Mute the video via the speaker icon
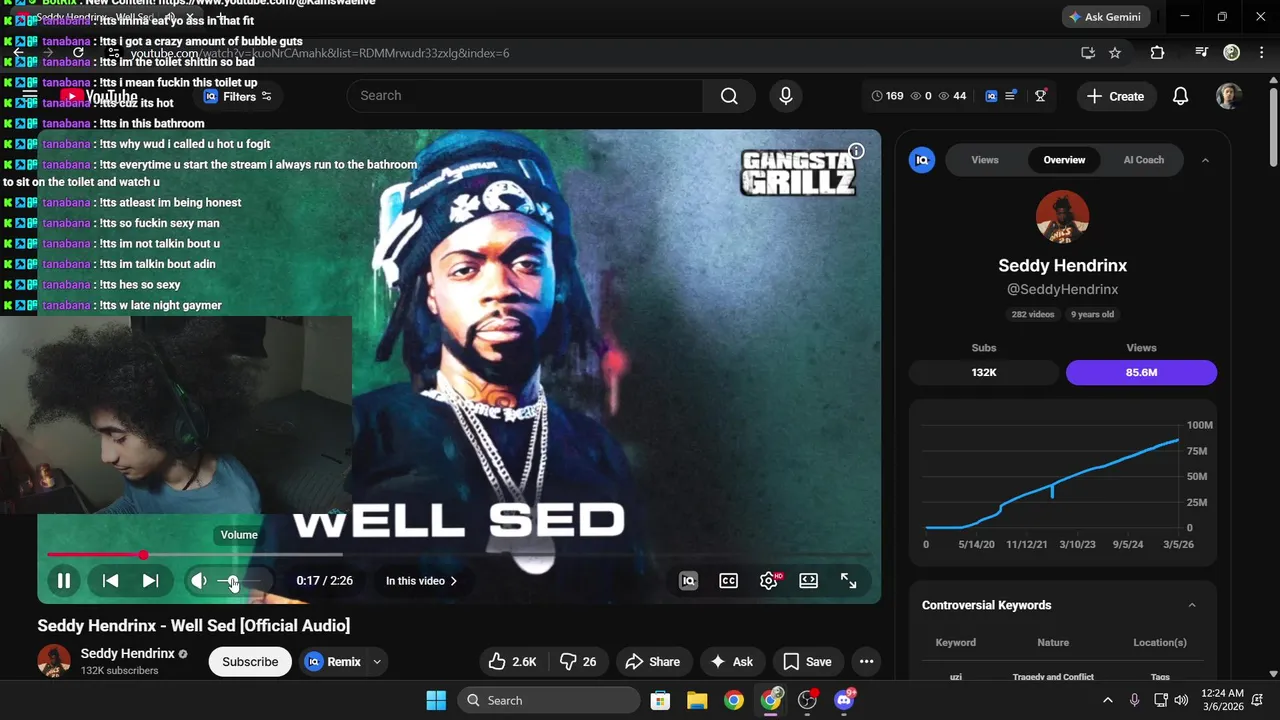The image size is (1280, 720). point(199,581)
